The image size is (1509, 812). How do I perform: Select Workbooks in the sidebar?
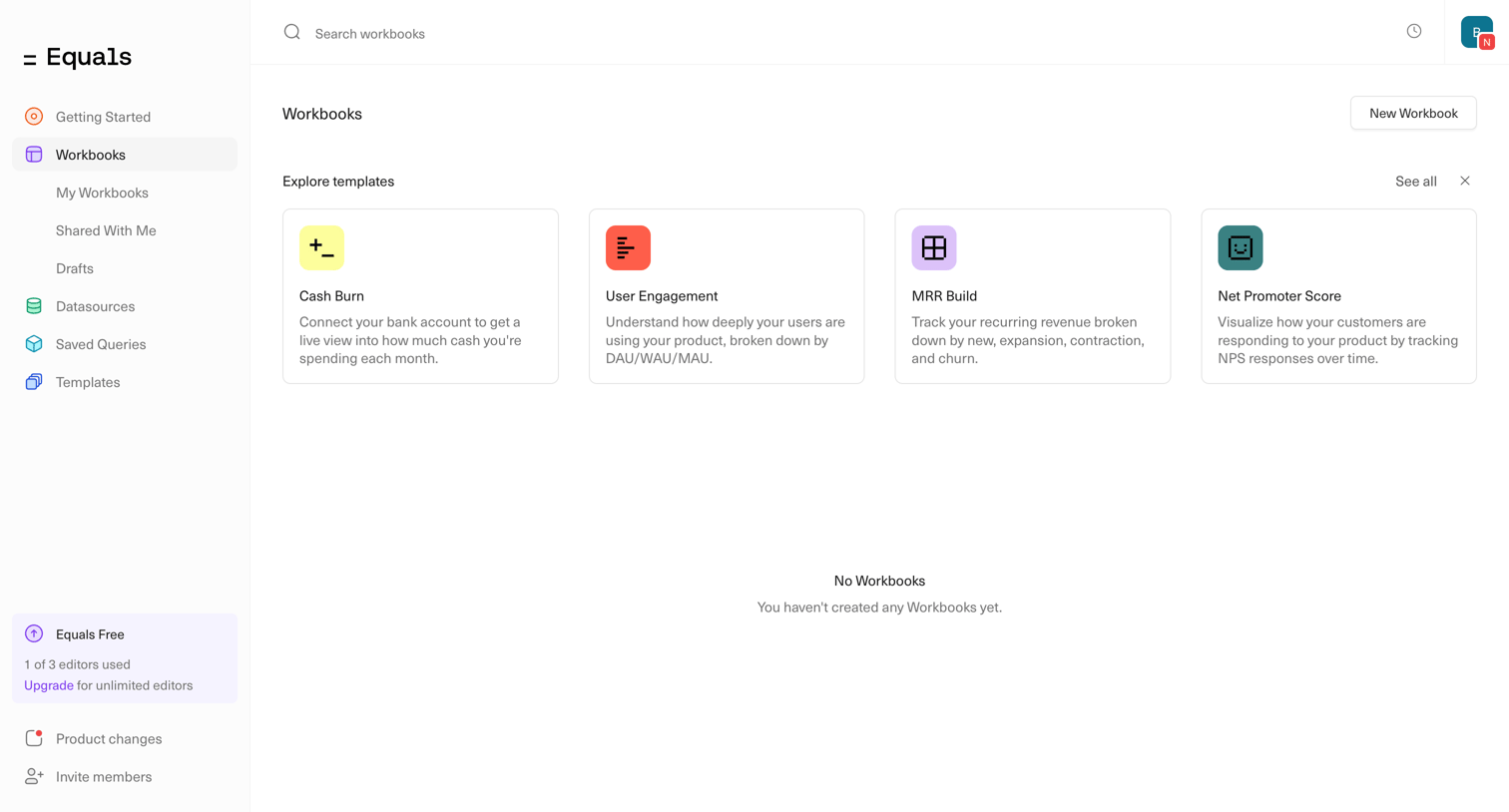(x=125, y=155)
